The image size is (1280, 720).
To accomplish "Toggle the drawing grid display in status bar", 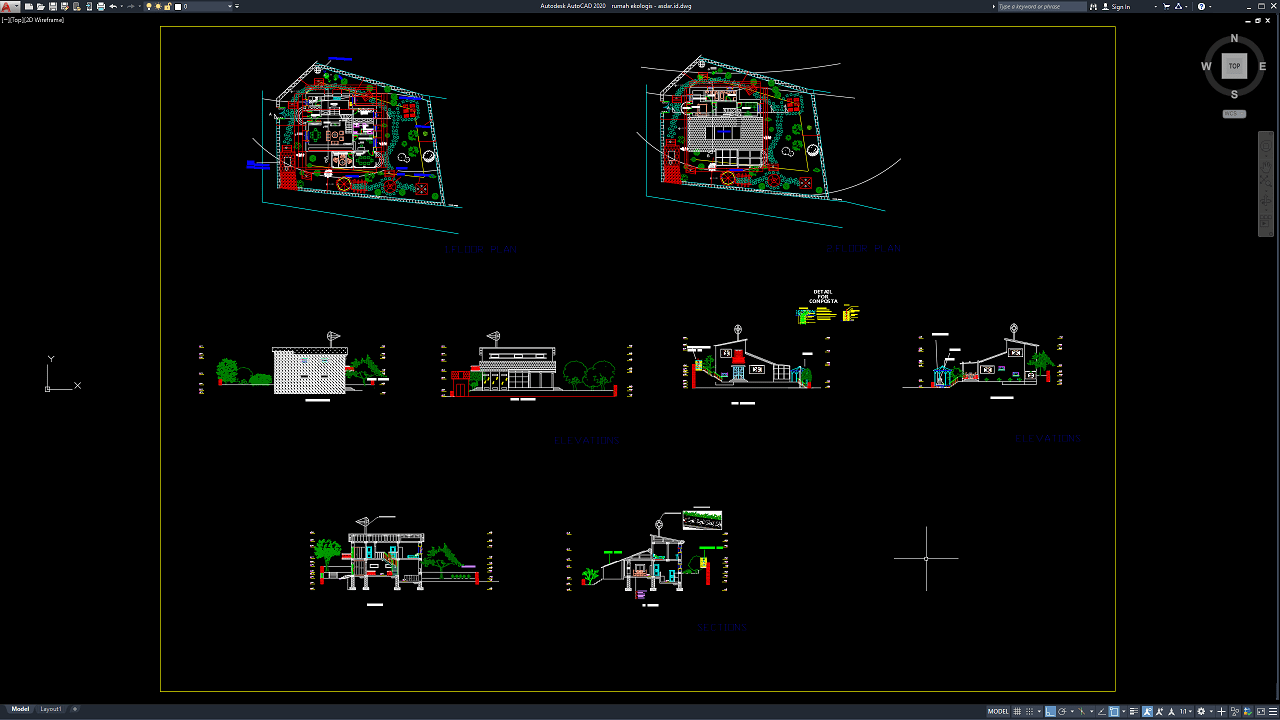I will [x=1017, y=711].
